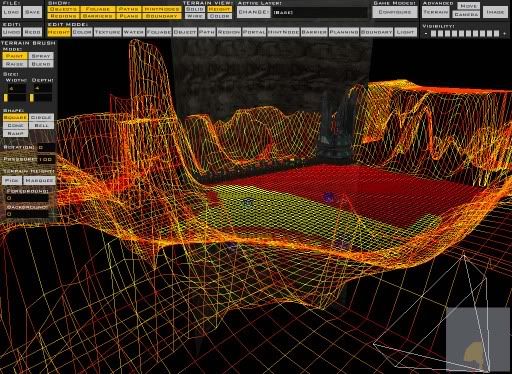
Task: Set brush mode to Raise
Action: [x=15, y=64]
